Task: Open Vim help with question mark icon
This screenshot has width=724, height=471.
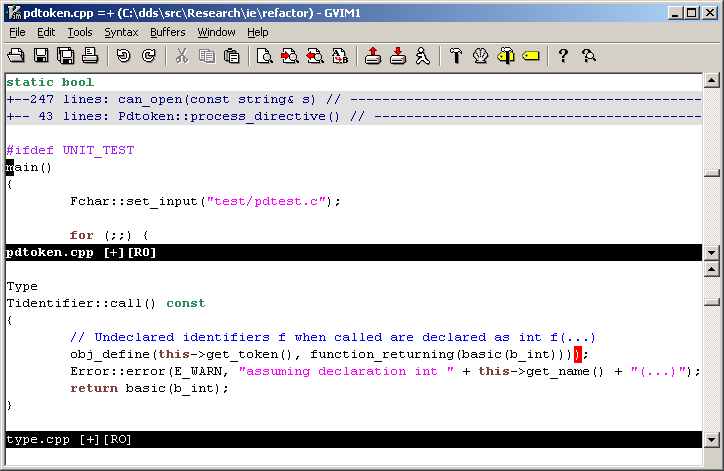Action: [x=563, y=56]
